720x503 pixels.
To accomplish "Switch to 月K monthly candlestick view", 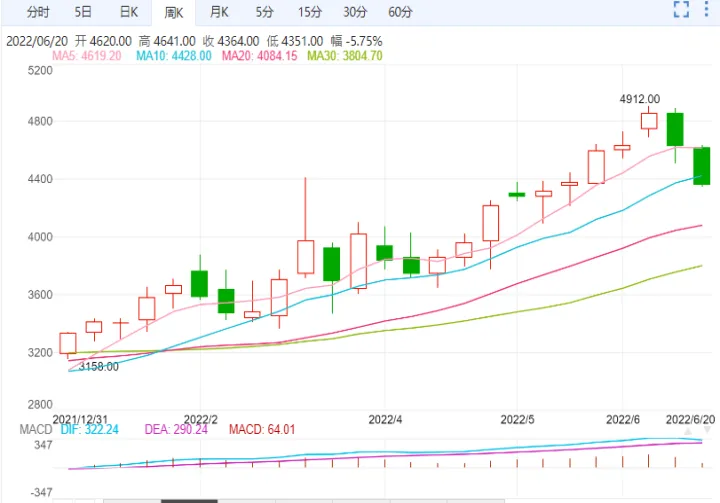I will click(x=218, y=12).
